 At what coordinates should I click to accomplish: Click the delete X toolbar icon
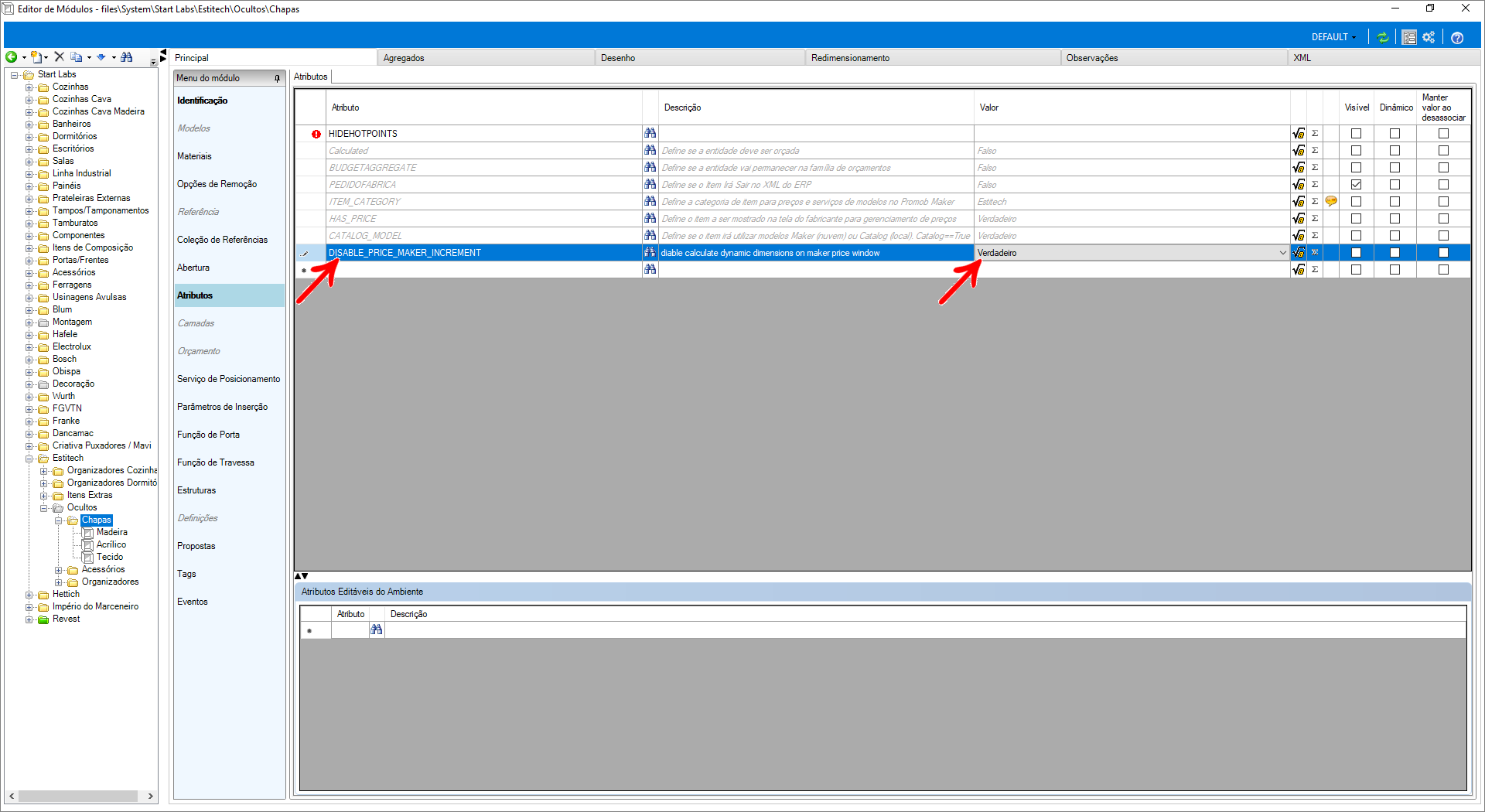59,57
